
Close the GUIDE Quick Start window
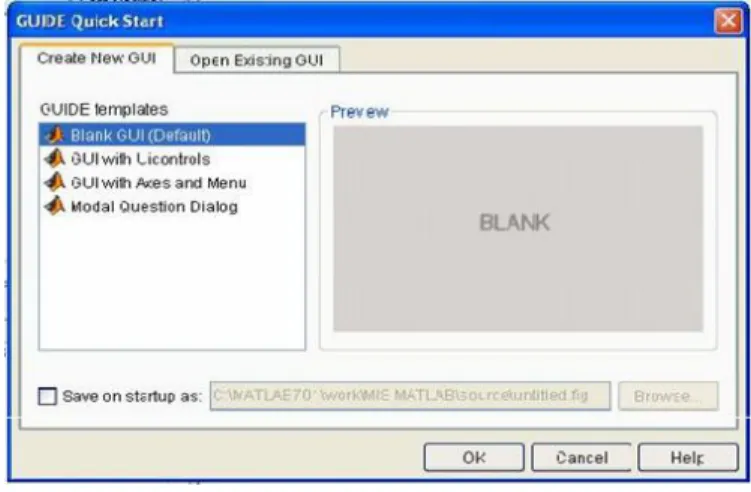pyautogui.click(x=728, y=21)
